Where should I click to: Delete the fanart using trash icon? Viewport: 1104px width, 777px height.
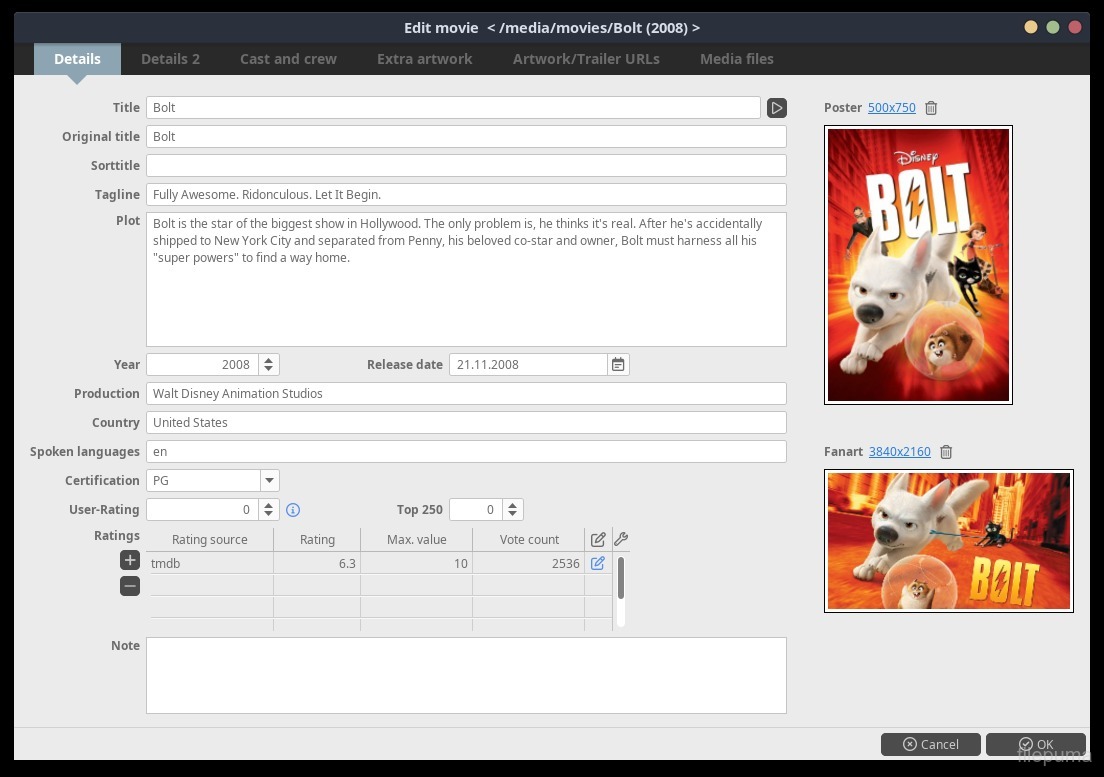click(946, 452)
